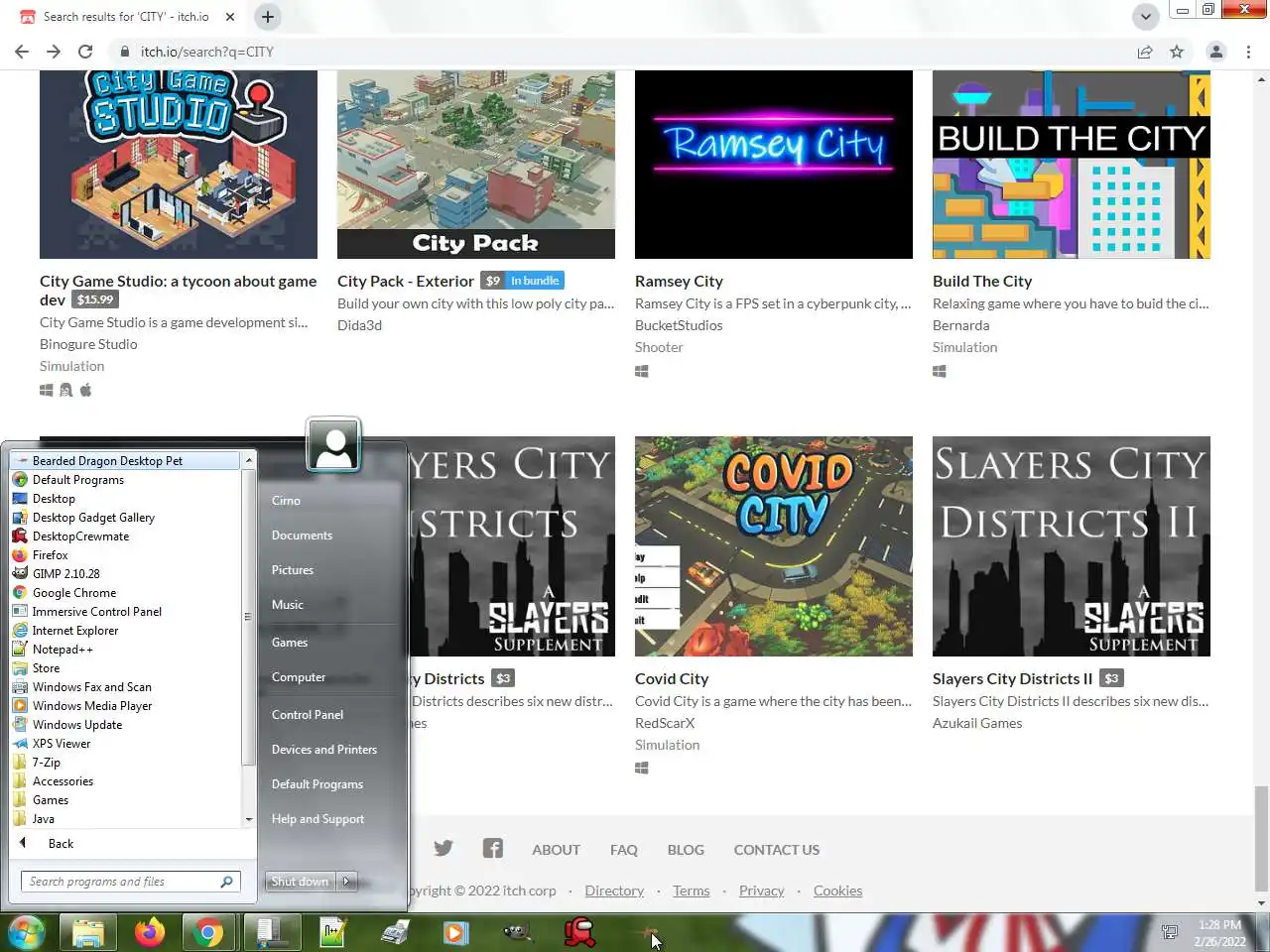This screenshot has width=1270, height=952.
Task: Click the Twitter icon in the page footer
Action: [444, 849]
